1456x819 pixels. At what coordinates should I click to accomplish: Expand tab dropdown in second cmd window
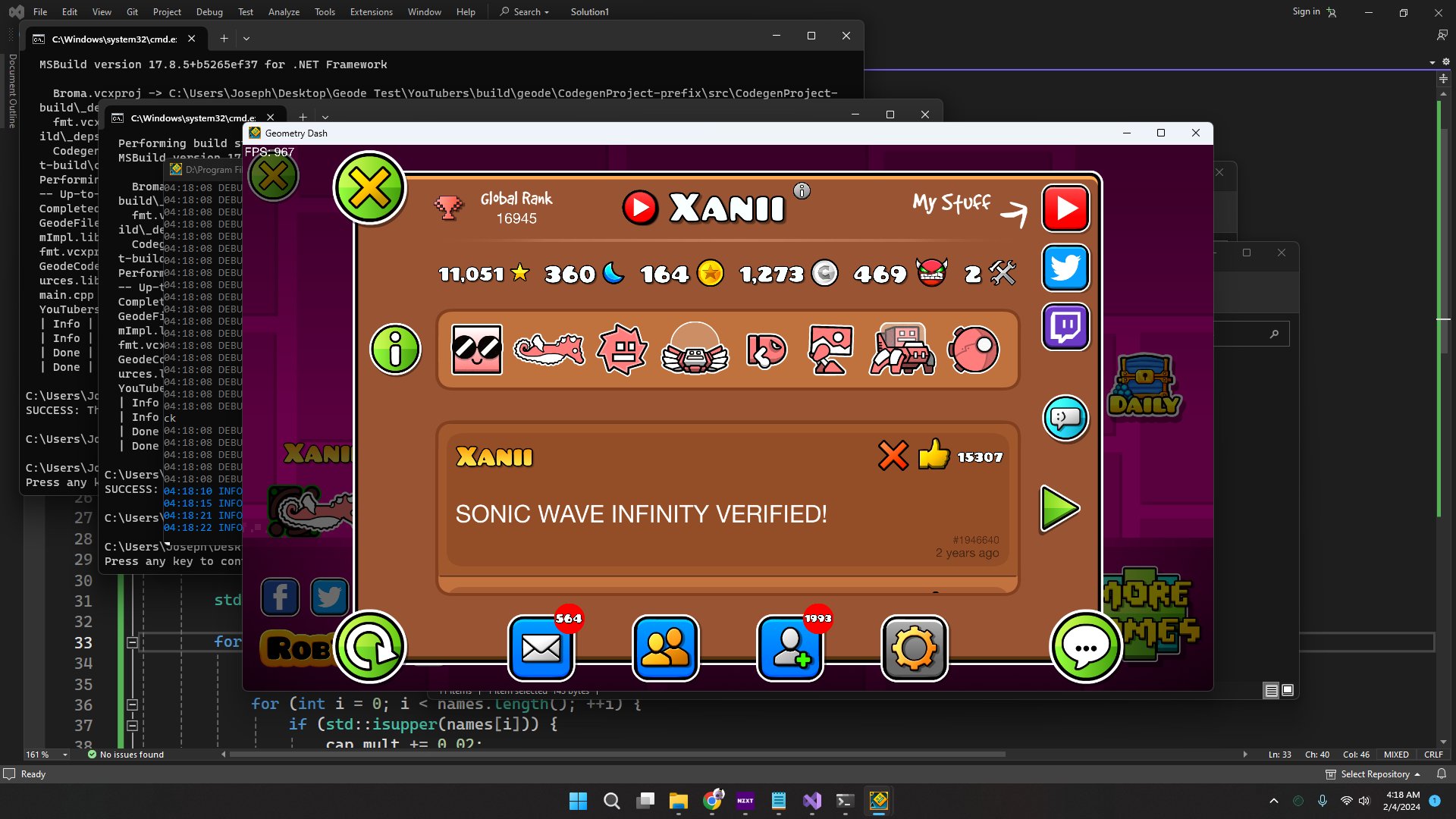[325, 118]
